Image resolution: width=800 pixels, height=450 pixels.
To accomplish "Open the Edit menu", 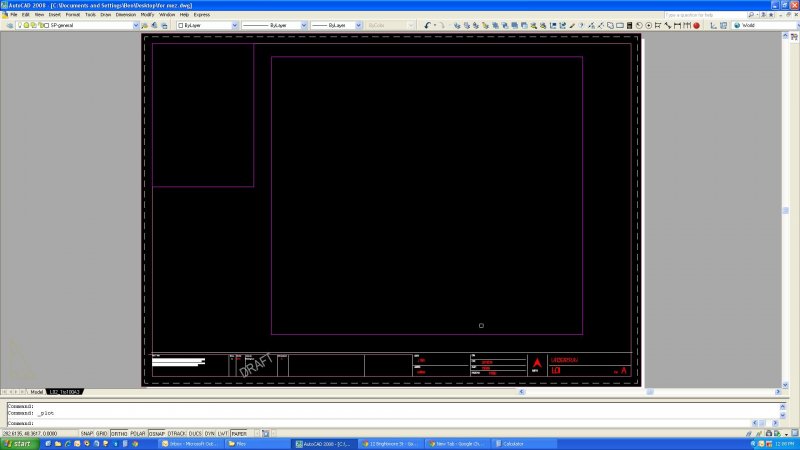I will [26, 15].
